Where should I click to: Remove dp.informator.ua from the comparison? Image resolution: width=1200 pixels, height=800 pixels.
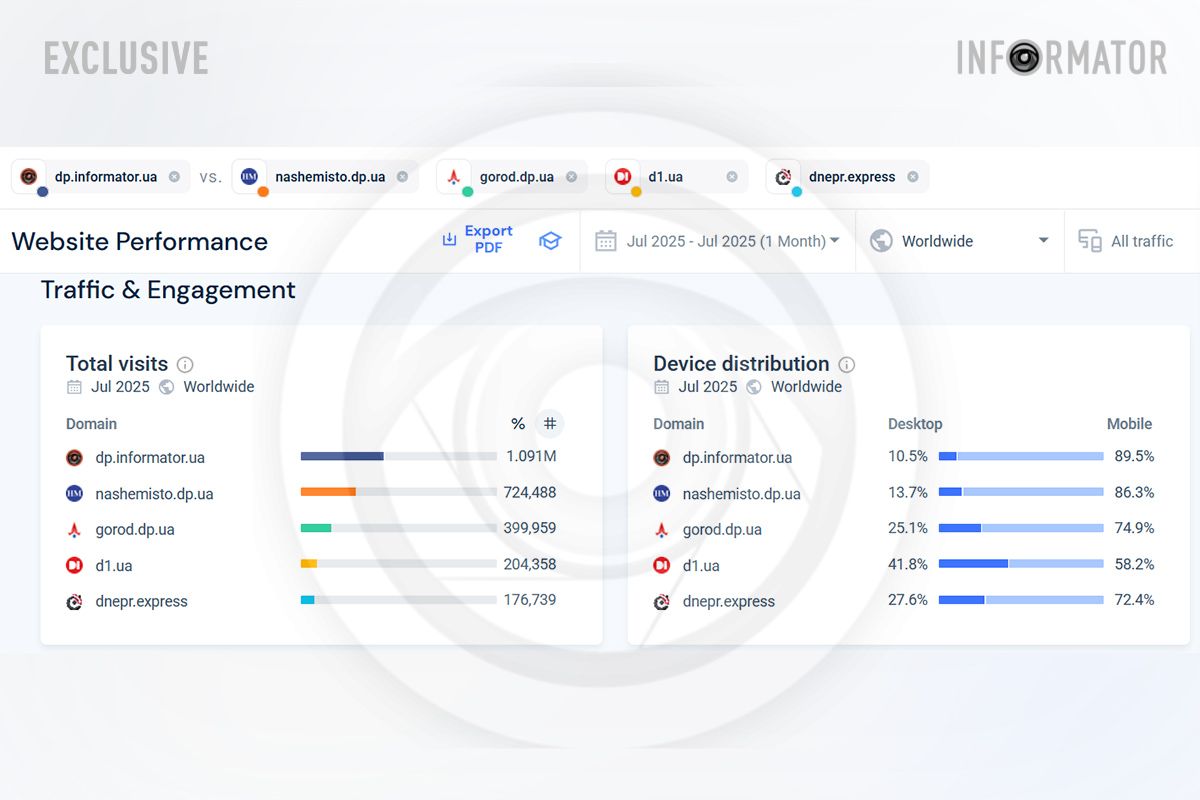[174, 177]
